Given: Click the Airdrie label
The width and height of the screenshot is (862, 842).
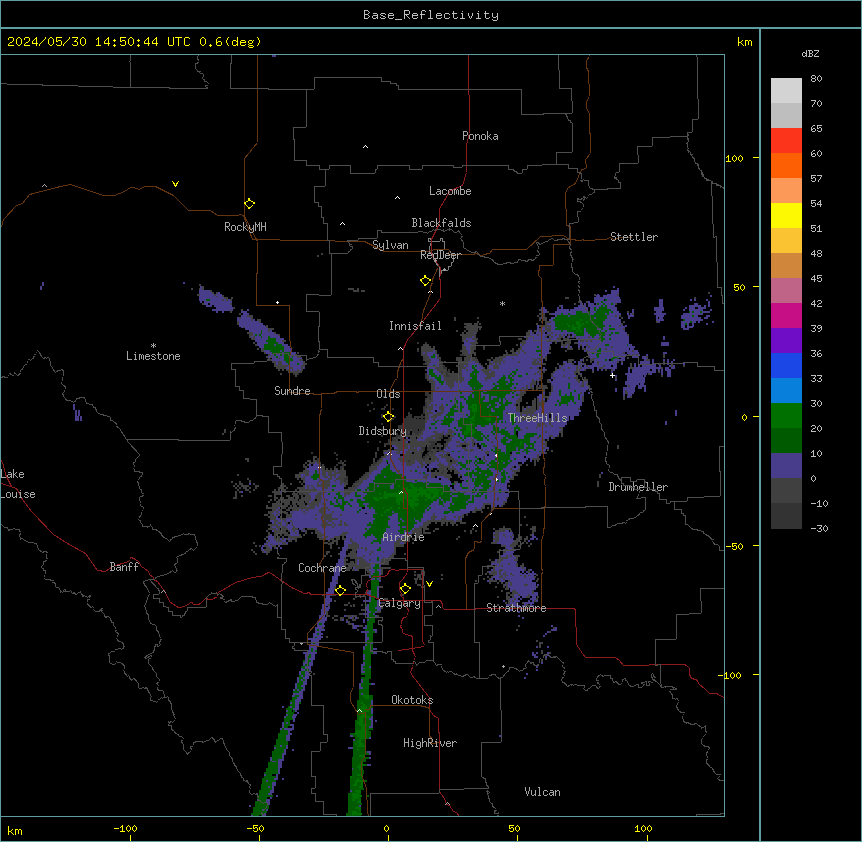Looking at the screenshot, I should [x=404, y=537].
